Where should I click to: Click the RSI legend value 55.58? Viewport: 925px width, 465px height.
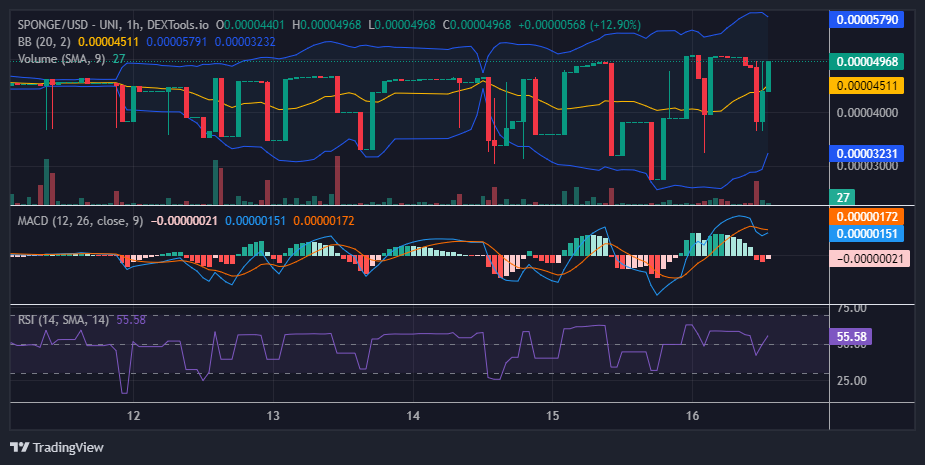(x=131, y=320)
